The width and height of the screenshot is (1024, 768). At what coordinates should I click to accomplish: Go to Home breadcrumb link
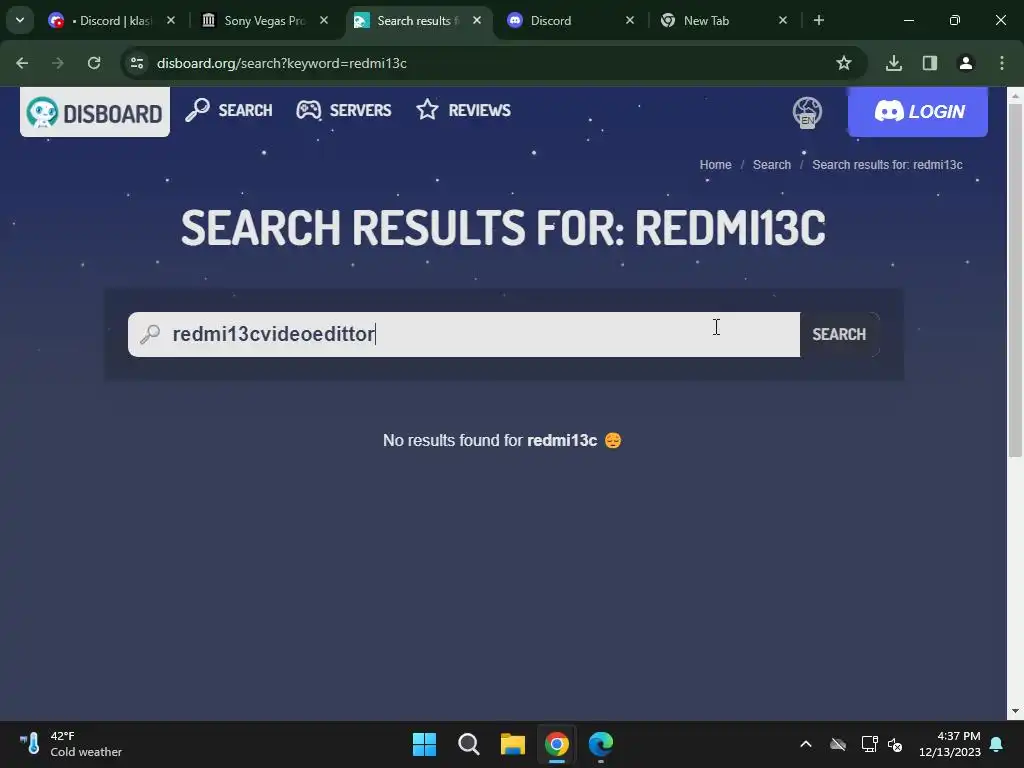pos(715,165)
